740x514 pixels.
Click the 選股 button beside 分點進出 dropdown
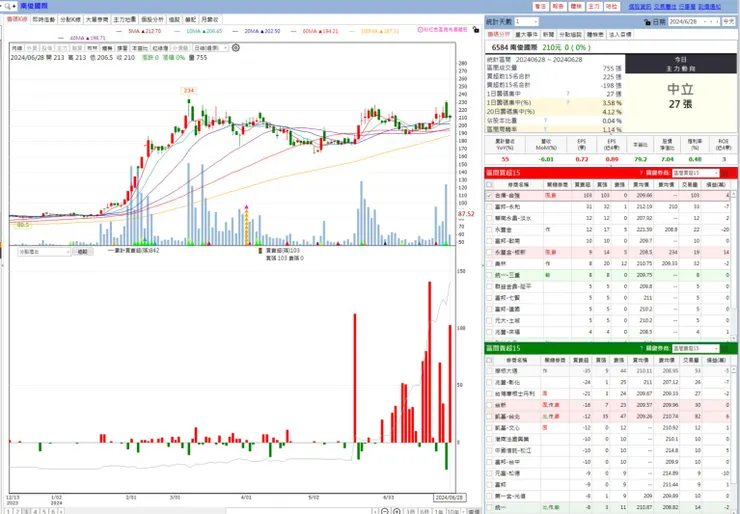83,252
